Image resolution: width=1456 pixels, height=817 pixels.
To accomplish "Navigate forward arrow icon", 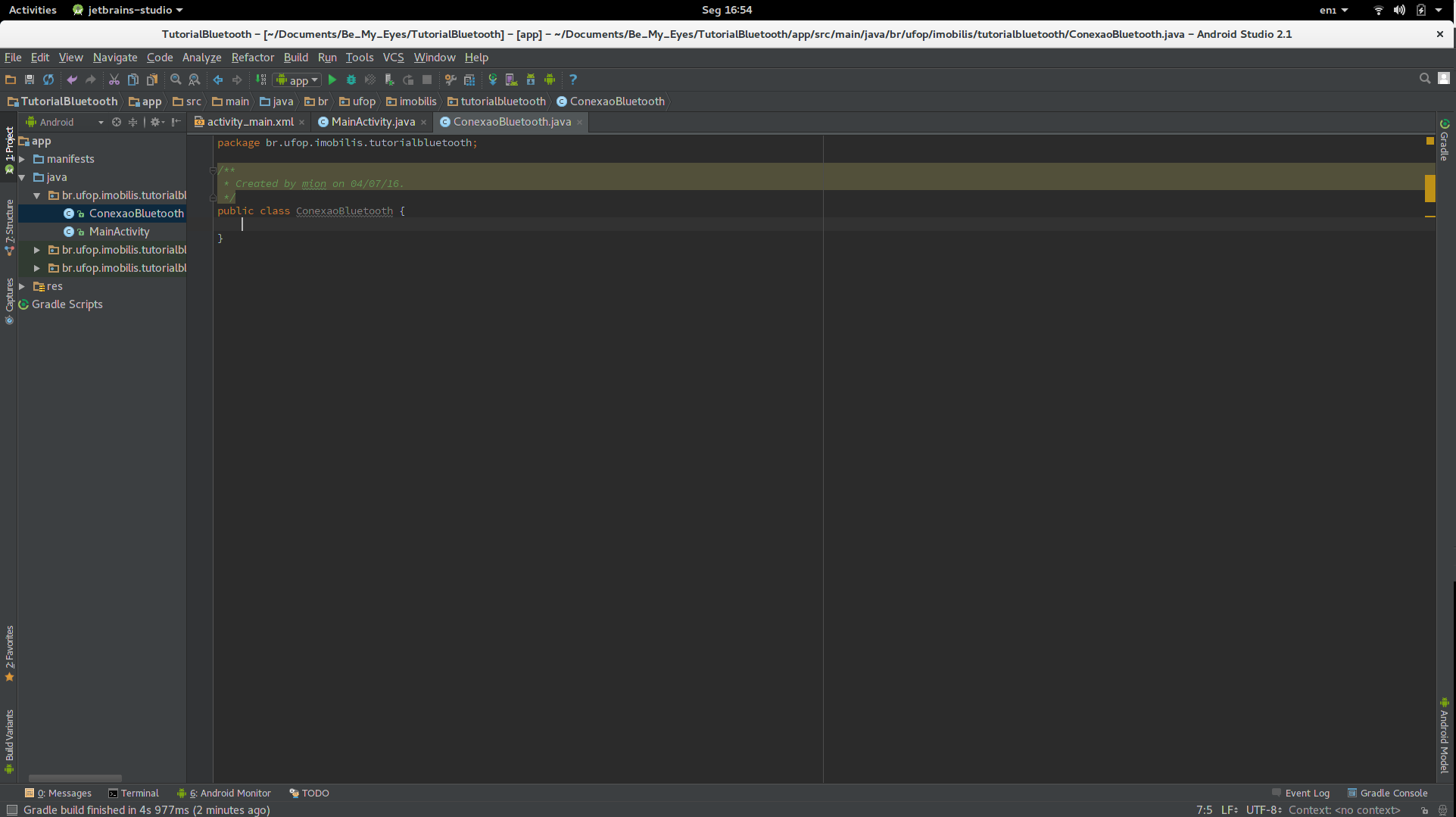I will click(237, 80).
